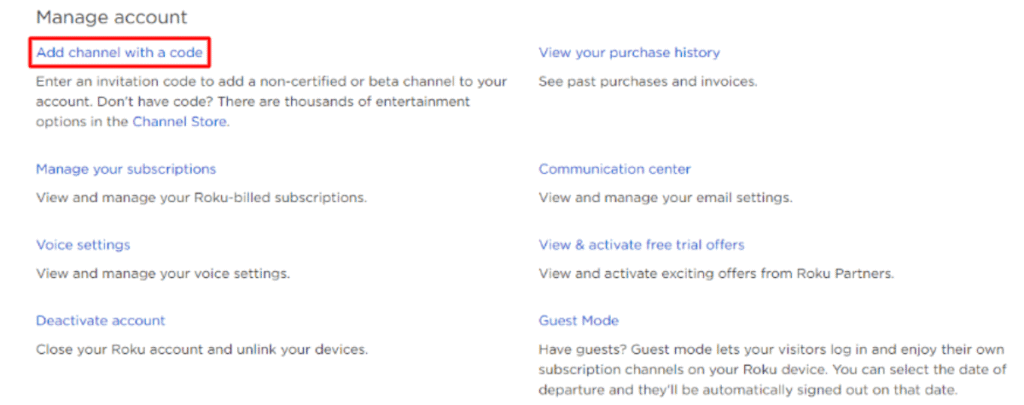Click the 'Enter an invitation code' description line
1024x405 pixels.
(x=271, y=82)
